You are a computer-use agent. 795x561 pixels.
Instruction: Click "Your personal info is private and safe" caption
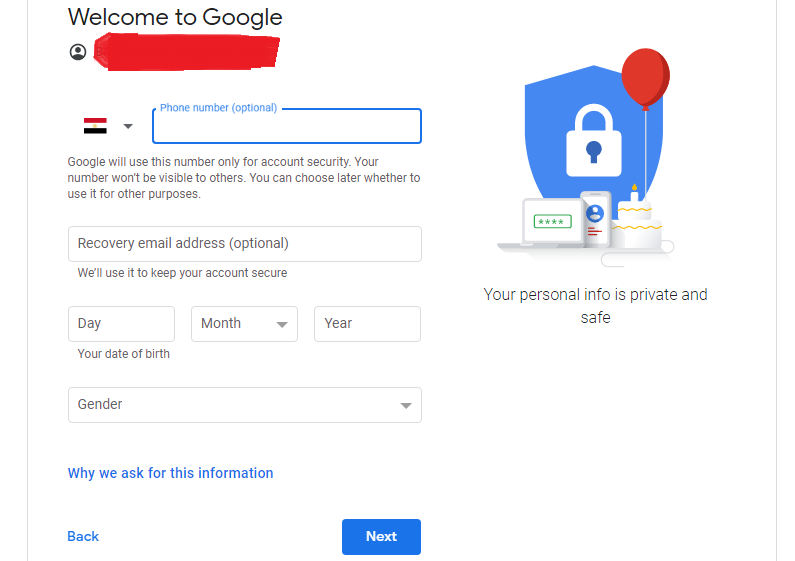595,306
